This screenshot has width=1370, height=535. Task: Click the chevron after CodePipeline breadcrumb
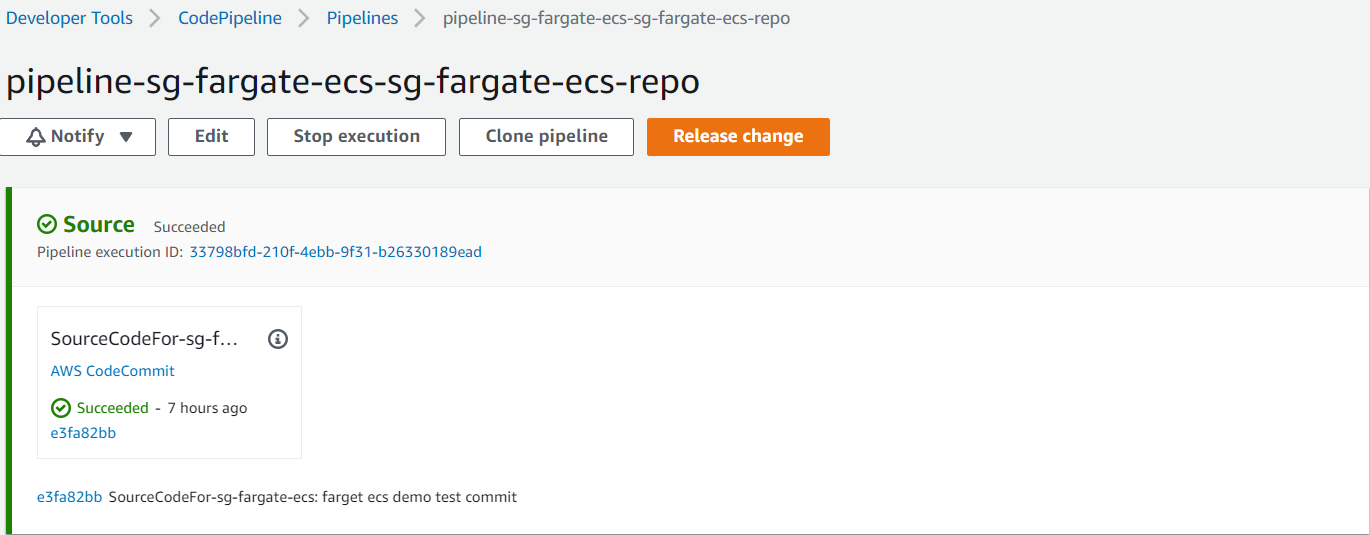[304, 19]
